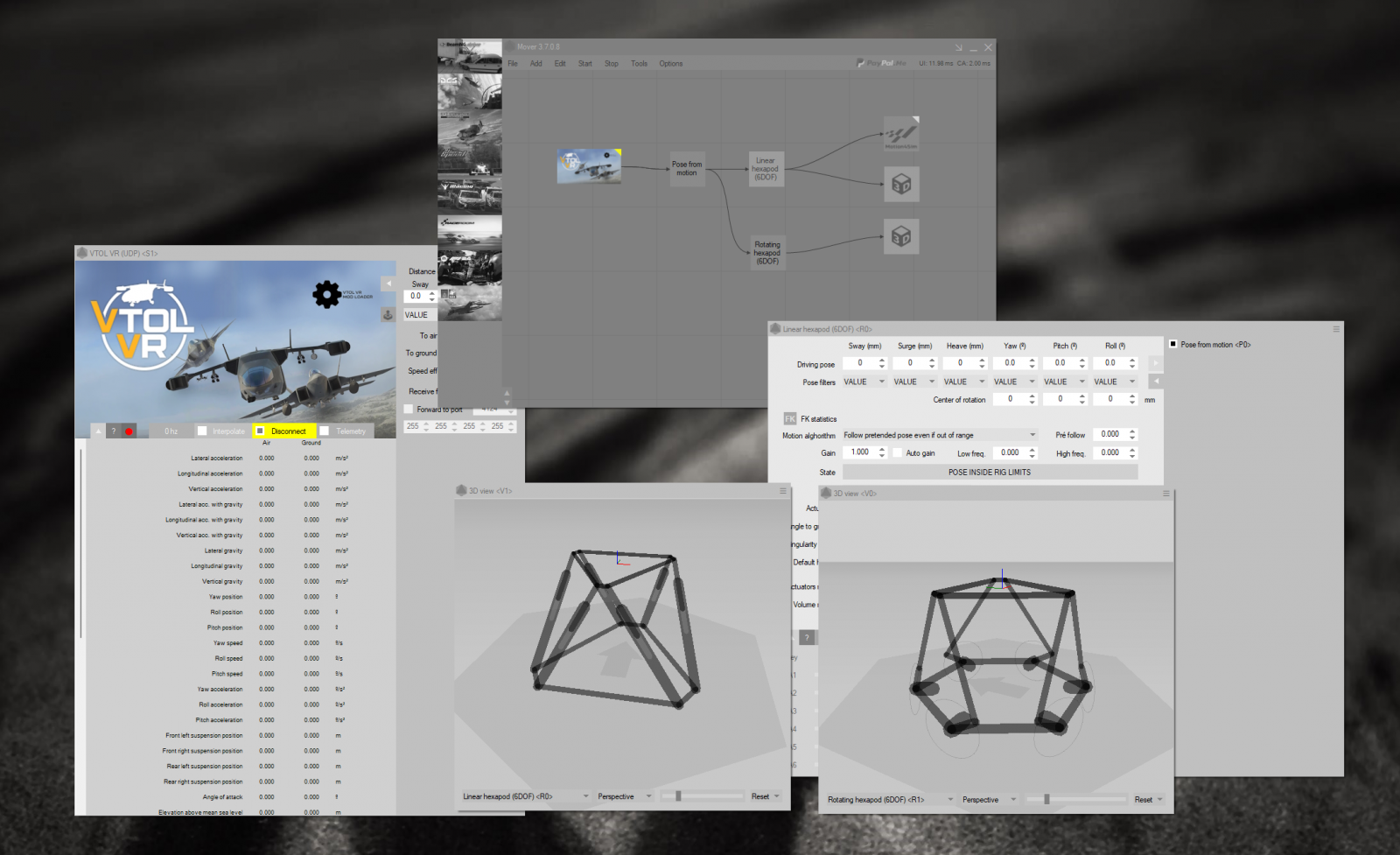Increase the Pré follow value with stepper

tap(1132, 431)
